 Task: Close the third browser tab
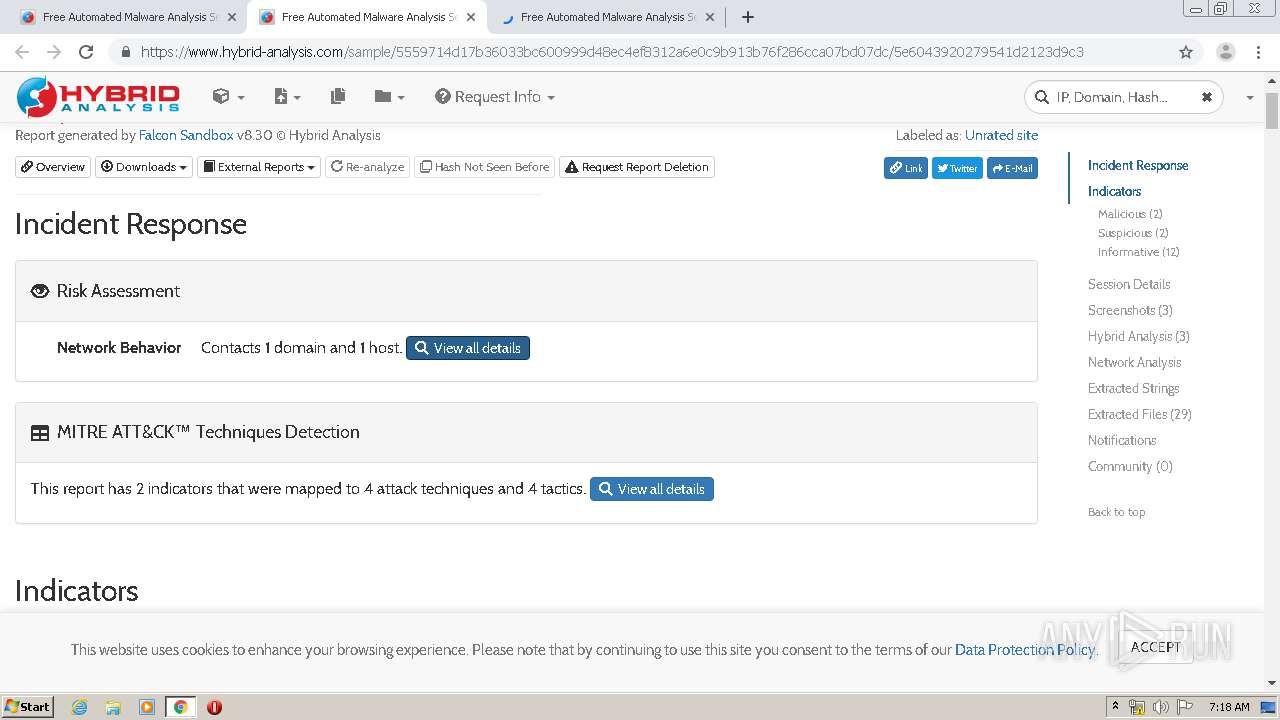tap(710, 17)
